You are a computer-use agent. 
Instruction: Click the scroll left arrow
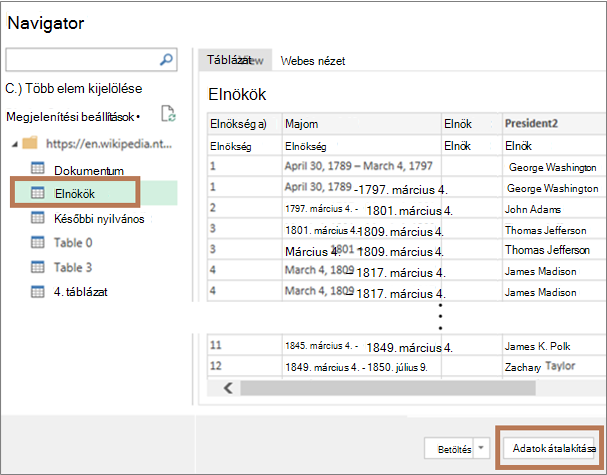pos(228,388)
